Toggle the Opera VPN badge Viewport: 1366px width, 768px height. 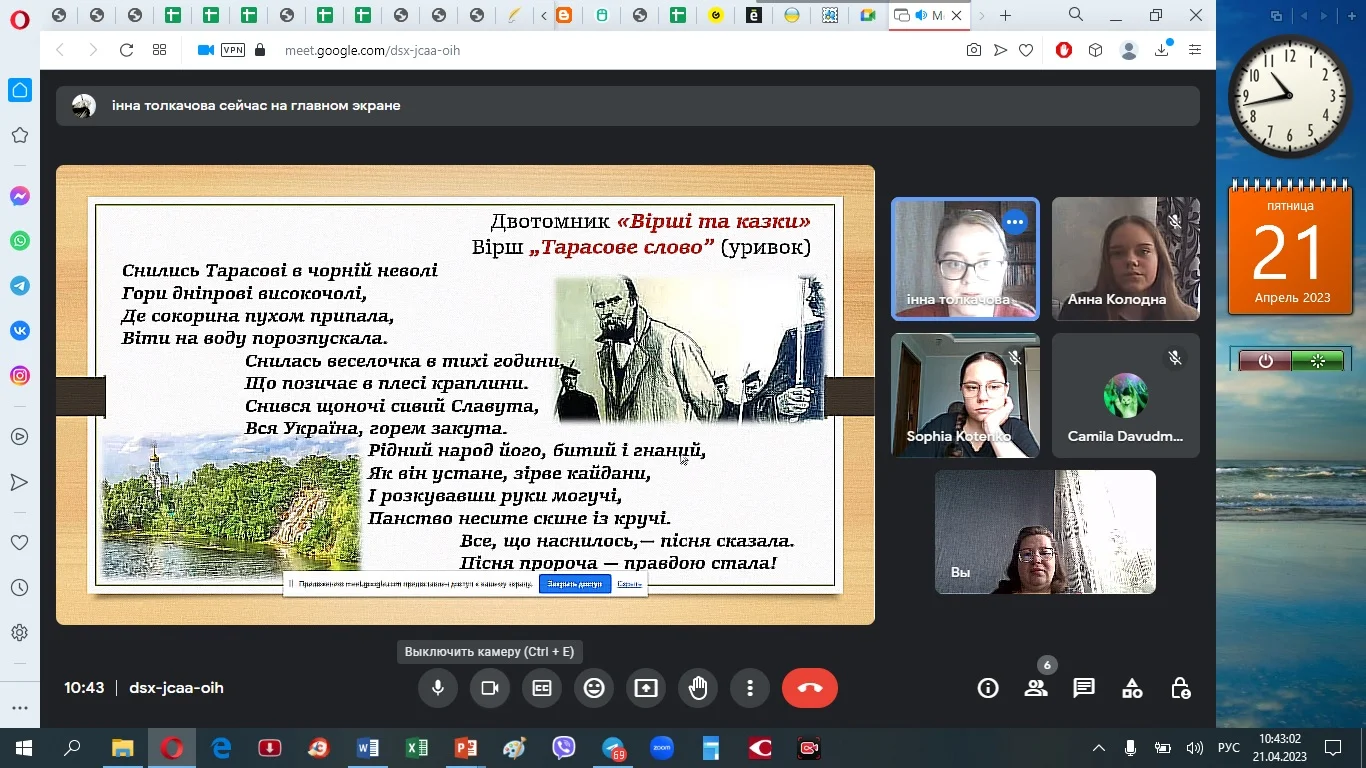click(233, 50)
